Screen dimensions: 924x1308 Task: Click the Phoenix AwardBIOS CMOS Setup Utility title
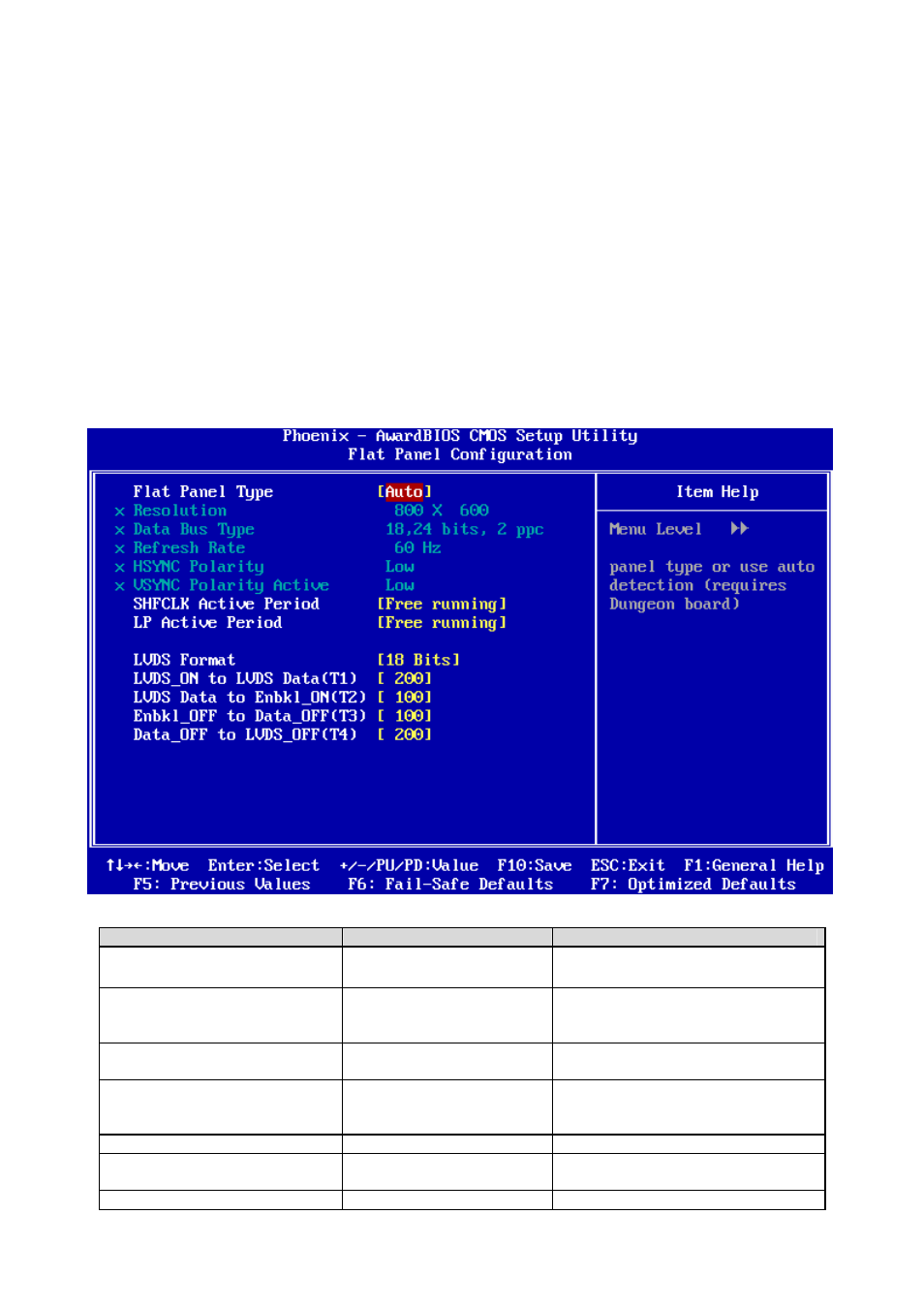click(x=460, y=436)
